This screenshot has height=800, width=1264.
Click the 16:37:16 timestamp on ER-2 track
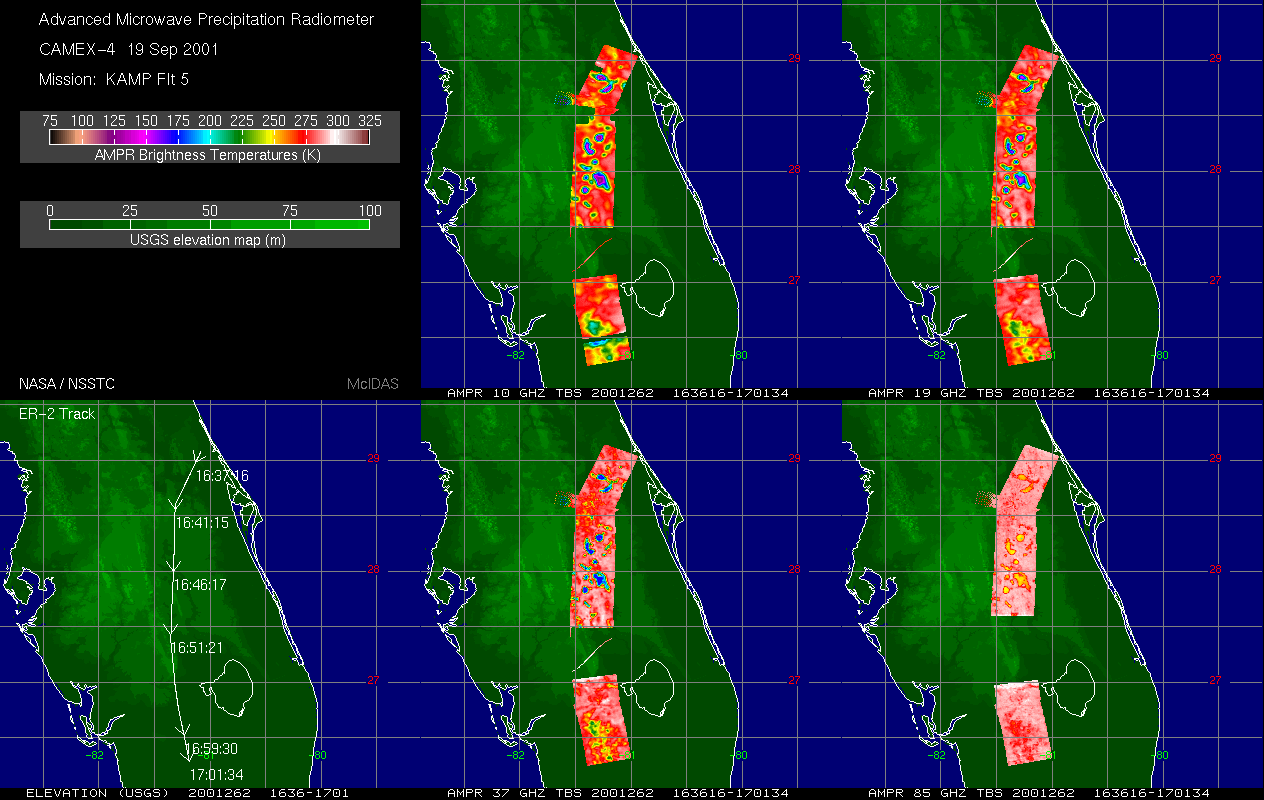[222, 476]
